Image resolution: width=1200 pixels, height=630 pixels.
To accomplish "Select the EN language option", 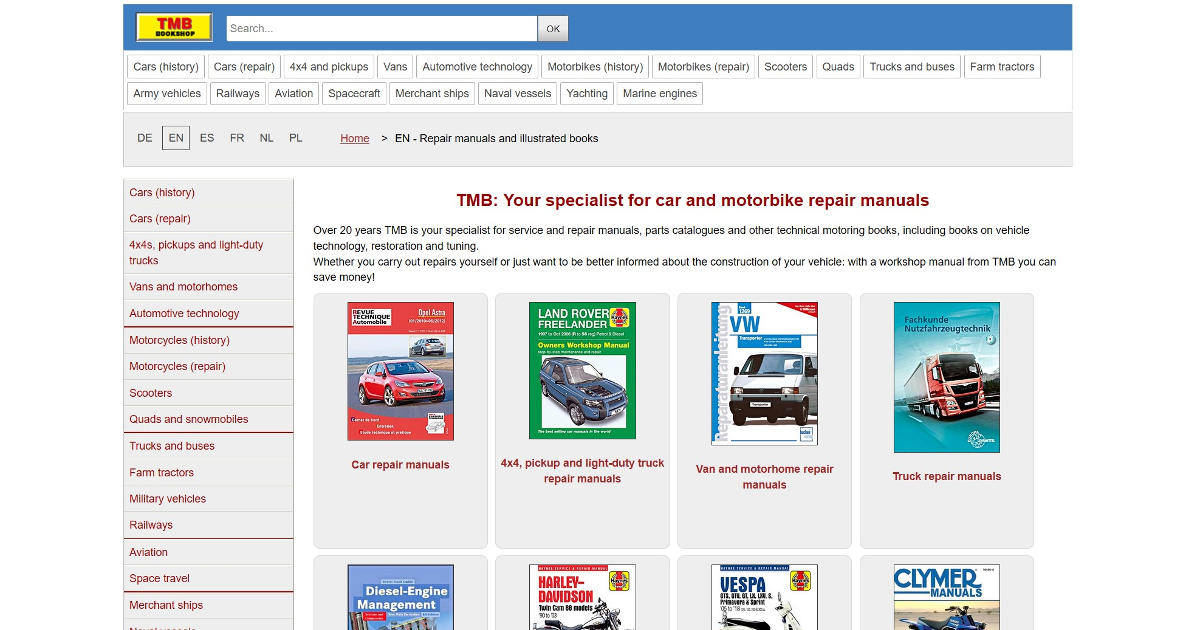I will tap(176, 138).
